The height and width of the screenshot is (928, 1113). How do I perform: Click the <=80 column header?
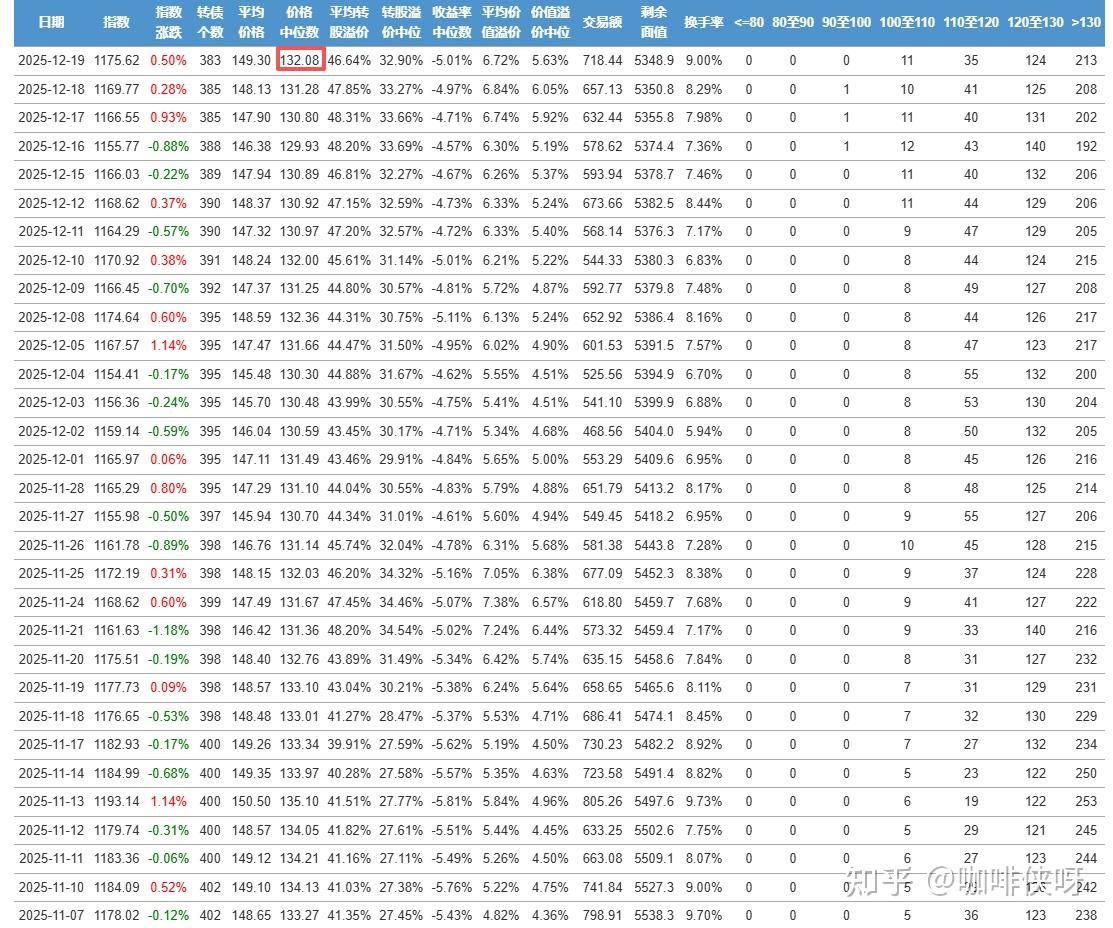[748, 22]
